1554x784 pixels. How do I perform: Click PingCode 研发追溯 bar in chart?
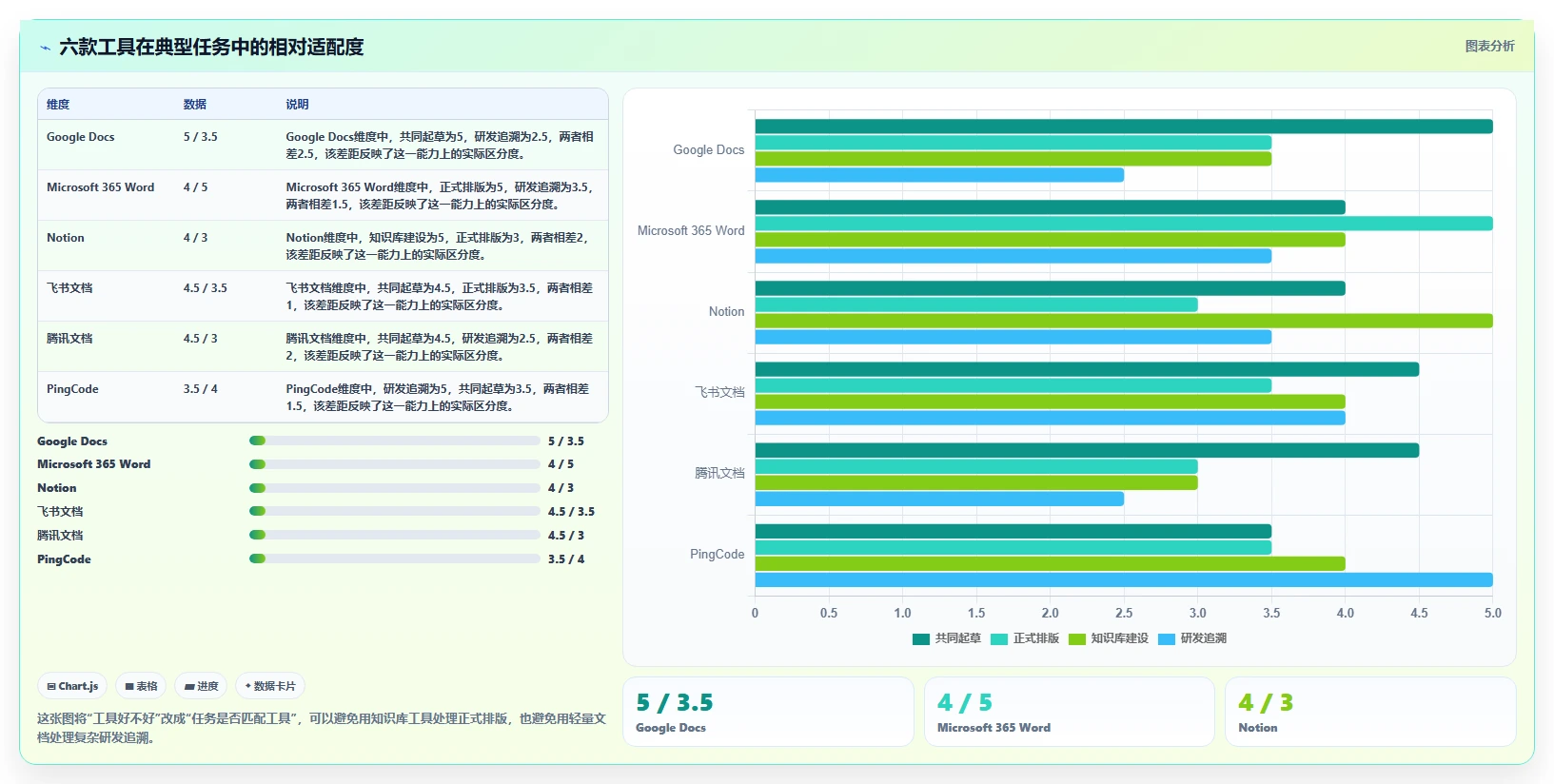click(1124, 579)
